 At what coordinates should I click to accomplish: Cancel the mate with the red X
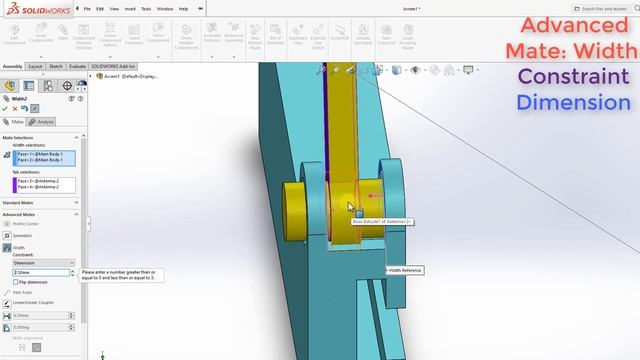click(x=15, y=109)
